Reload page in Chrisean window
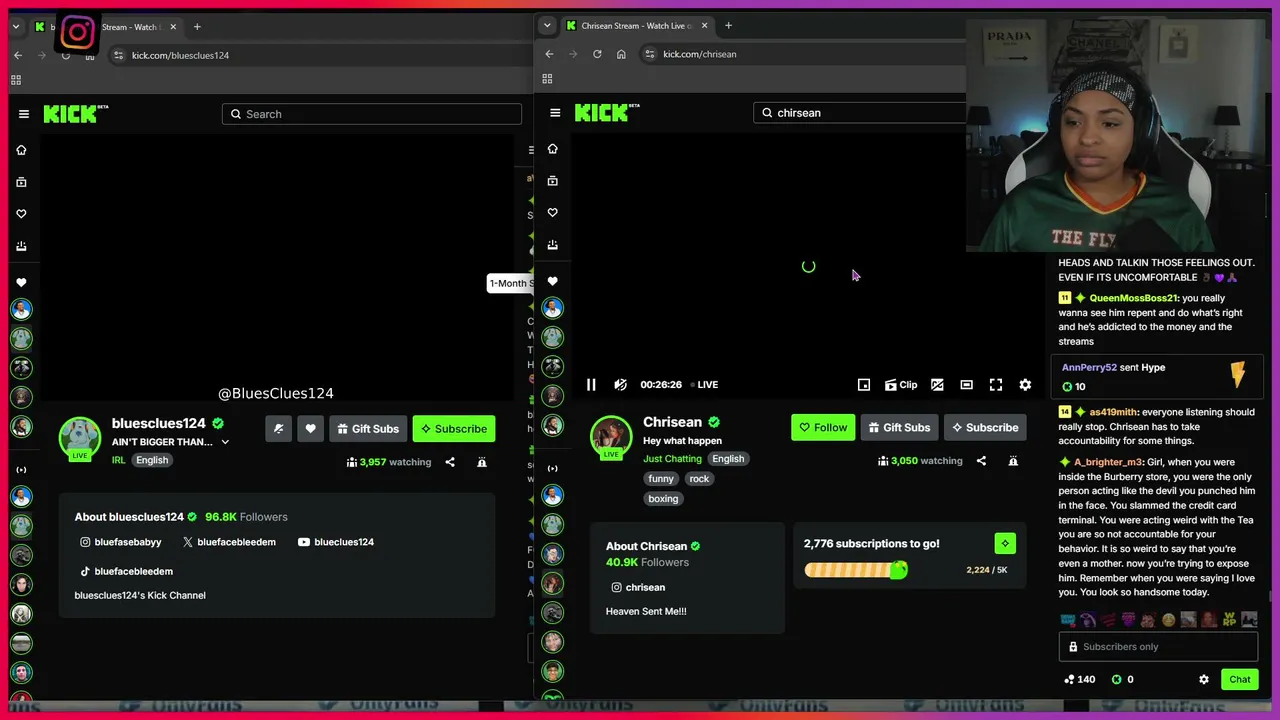 pyautogui.click(x=597, y=54)
